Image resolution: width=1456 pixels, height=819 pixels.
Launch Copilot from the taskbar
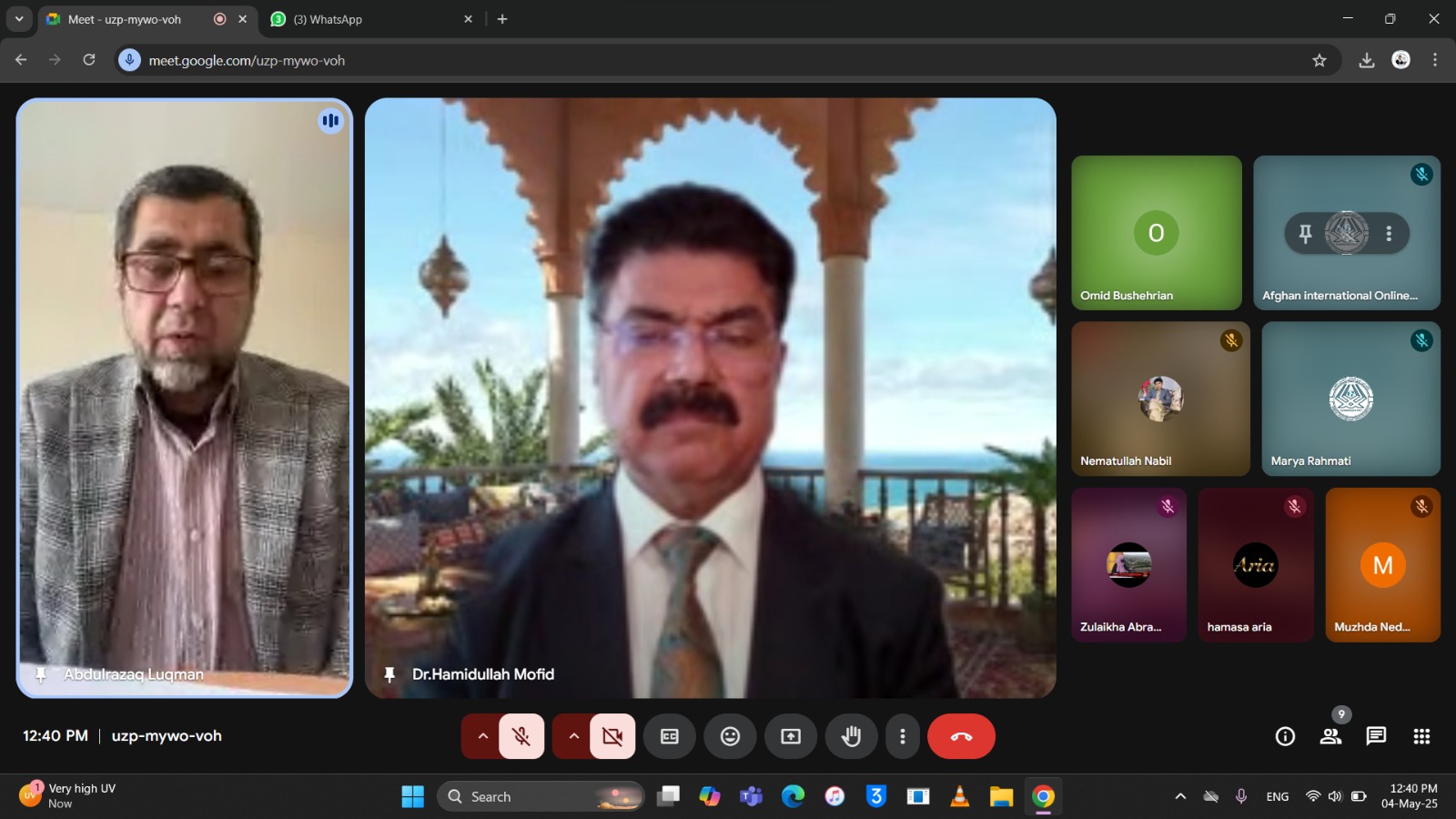point(710,797)
